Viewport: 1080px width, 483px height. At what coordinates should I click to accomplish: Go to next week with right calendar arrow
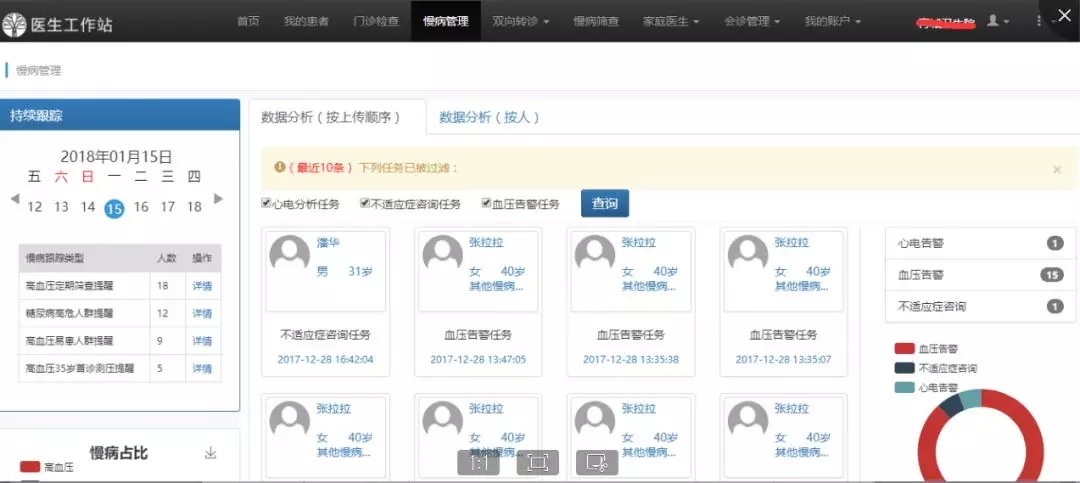click(x=219, y=199)
